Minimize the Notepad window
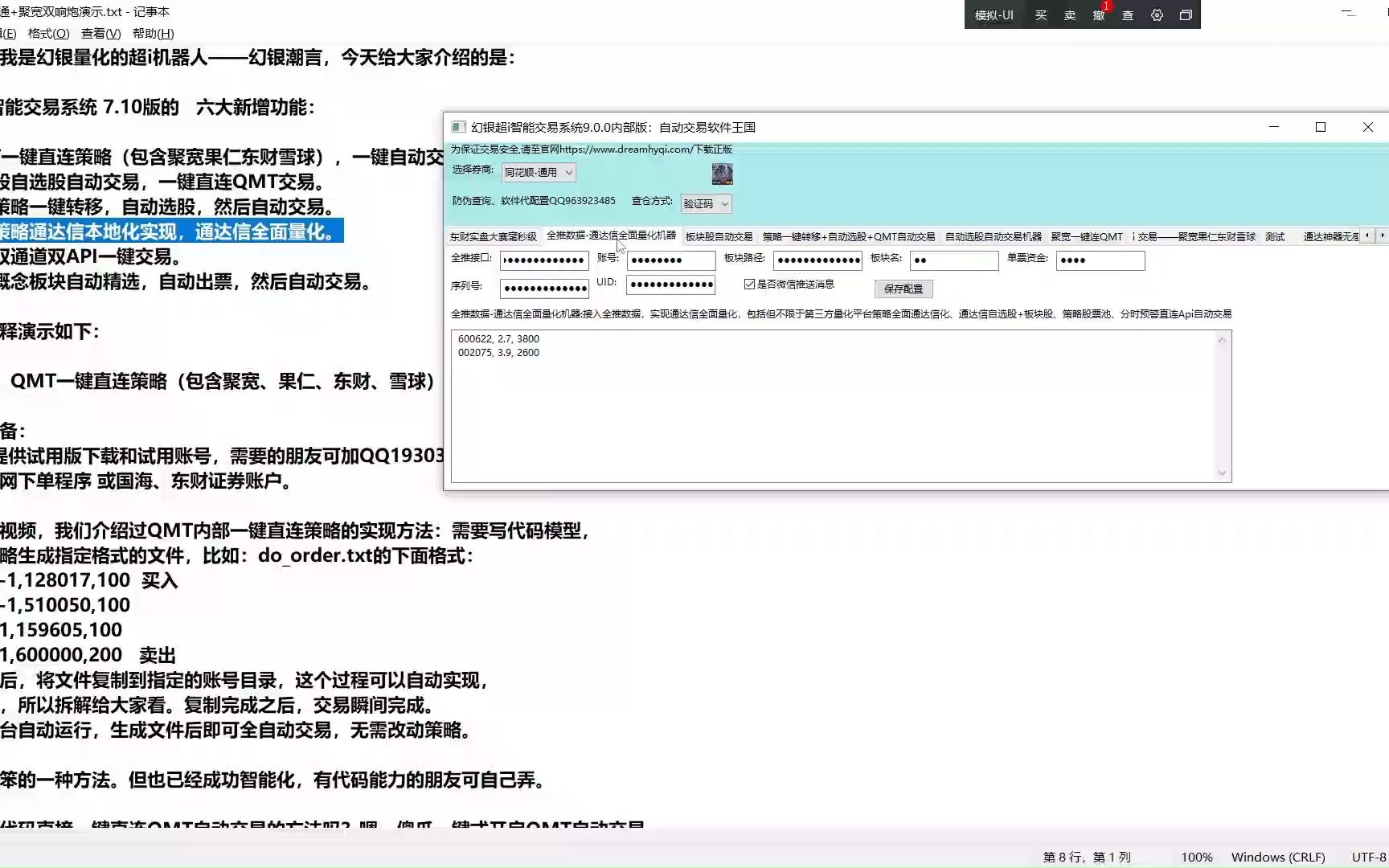 (x=1349, y=13)
